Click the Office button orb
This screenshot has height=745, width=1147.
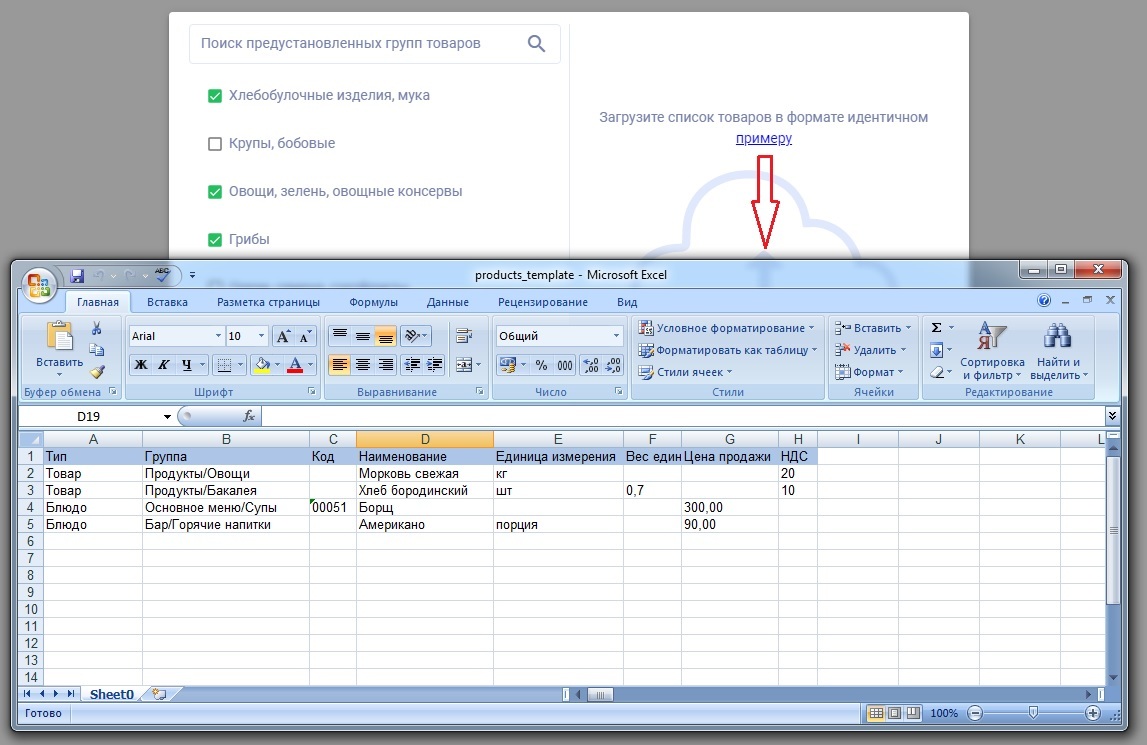pos(38,284)
